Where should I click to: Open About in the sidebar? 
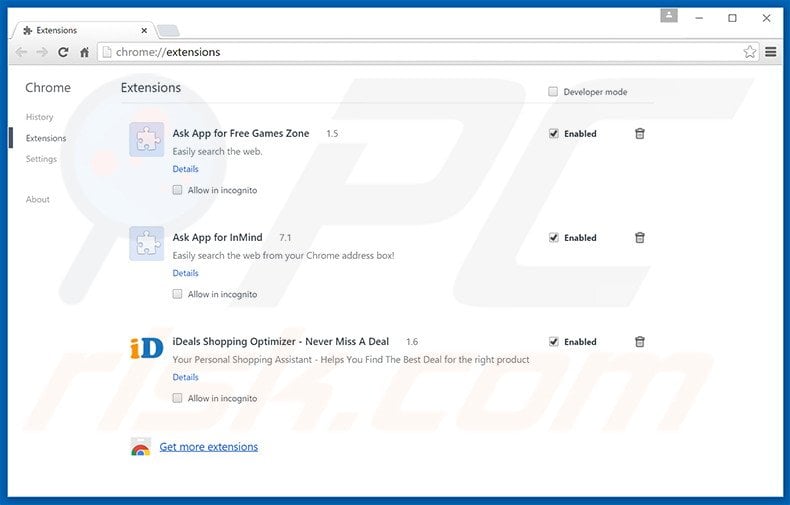coord(38,200)
